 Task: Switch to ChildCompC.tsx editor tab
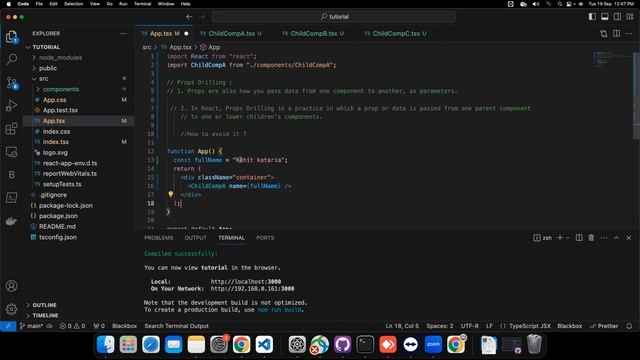pyautogui.click(x=396, y=33)
